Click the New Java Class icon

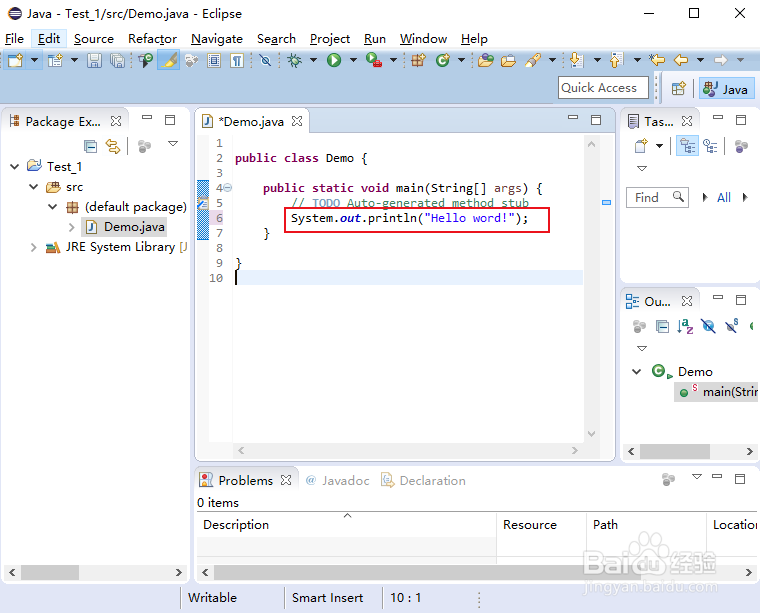(x=443, y=60)
